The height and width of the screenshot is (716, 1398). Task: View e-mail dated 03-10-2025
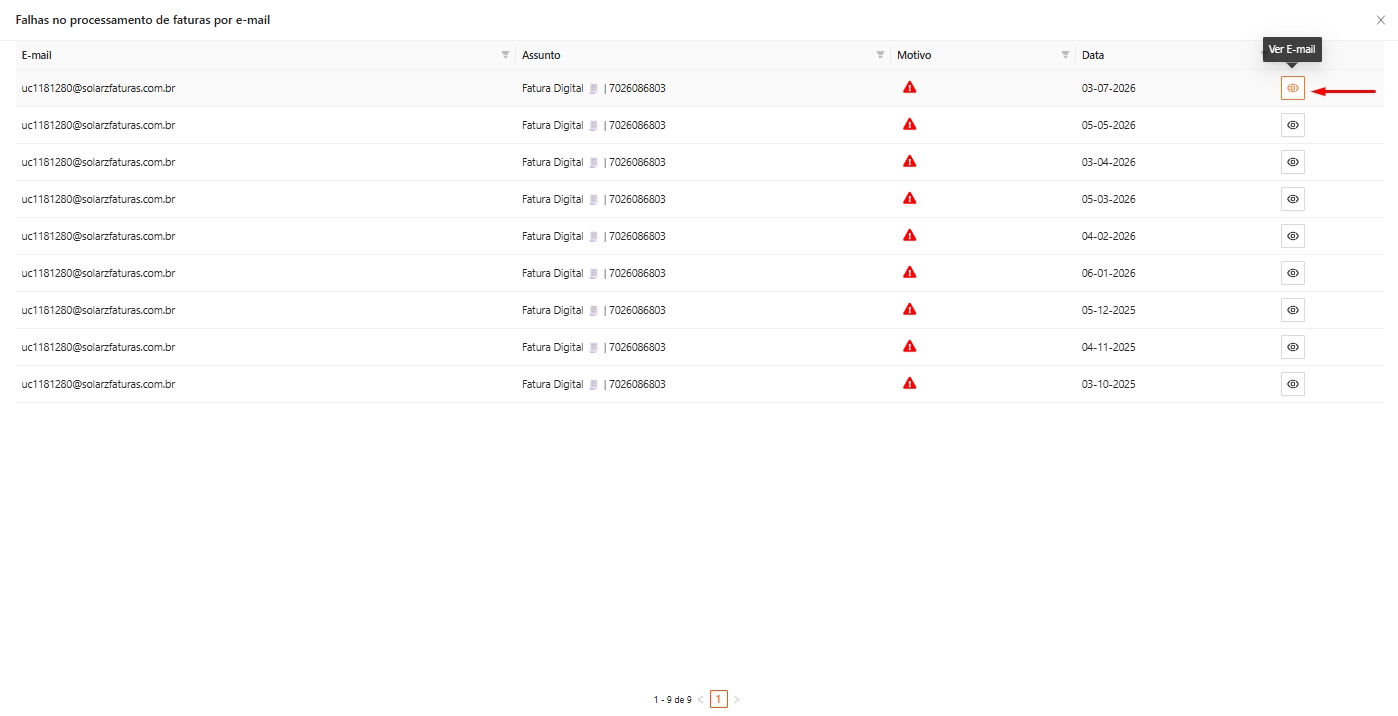(1293, 384)
